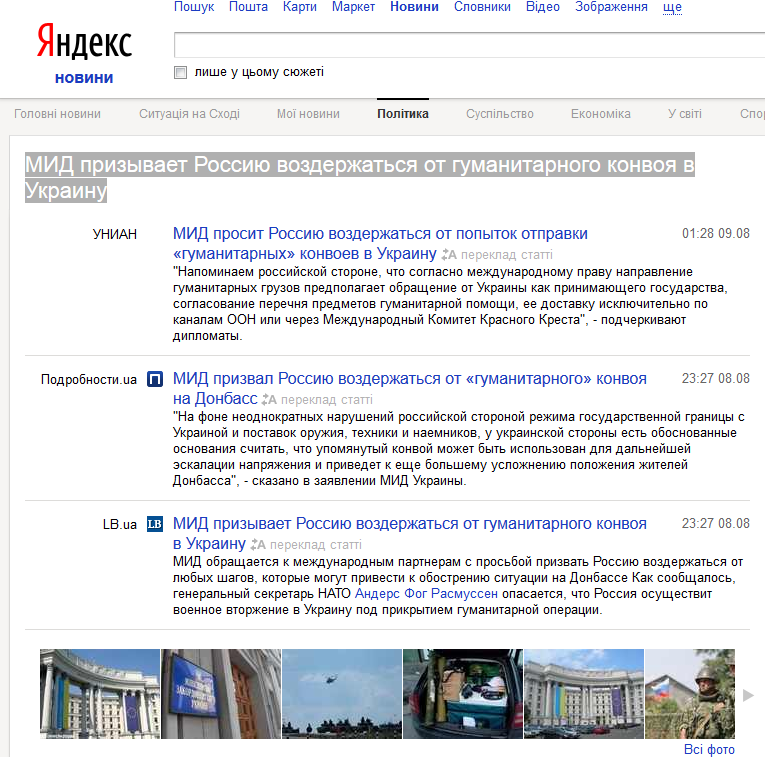Viewport: 765px width, 757px height.
Task: Click LB.ua timestamp 23:27 08.08
Action: pos(716,523)
